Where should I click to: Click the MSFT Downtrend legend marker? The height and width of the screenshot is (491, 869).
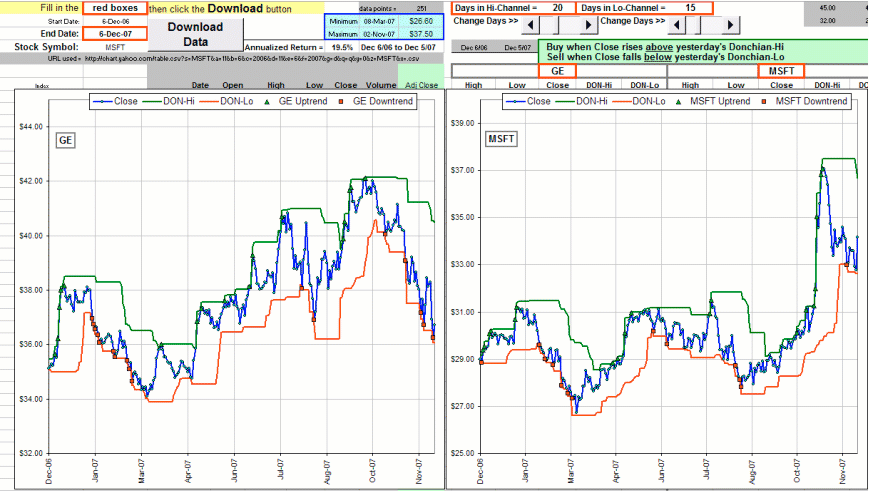[x=764, y=101]
